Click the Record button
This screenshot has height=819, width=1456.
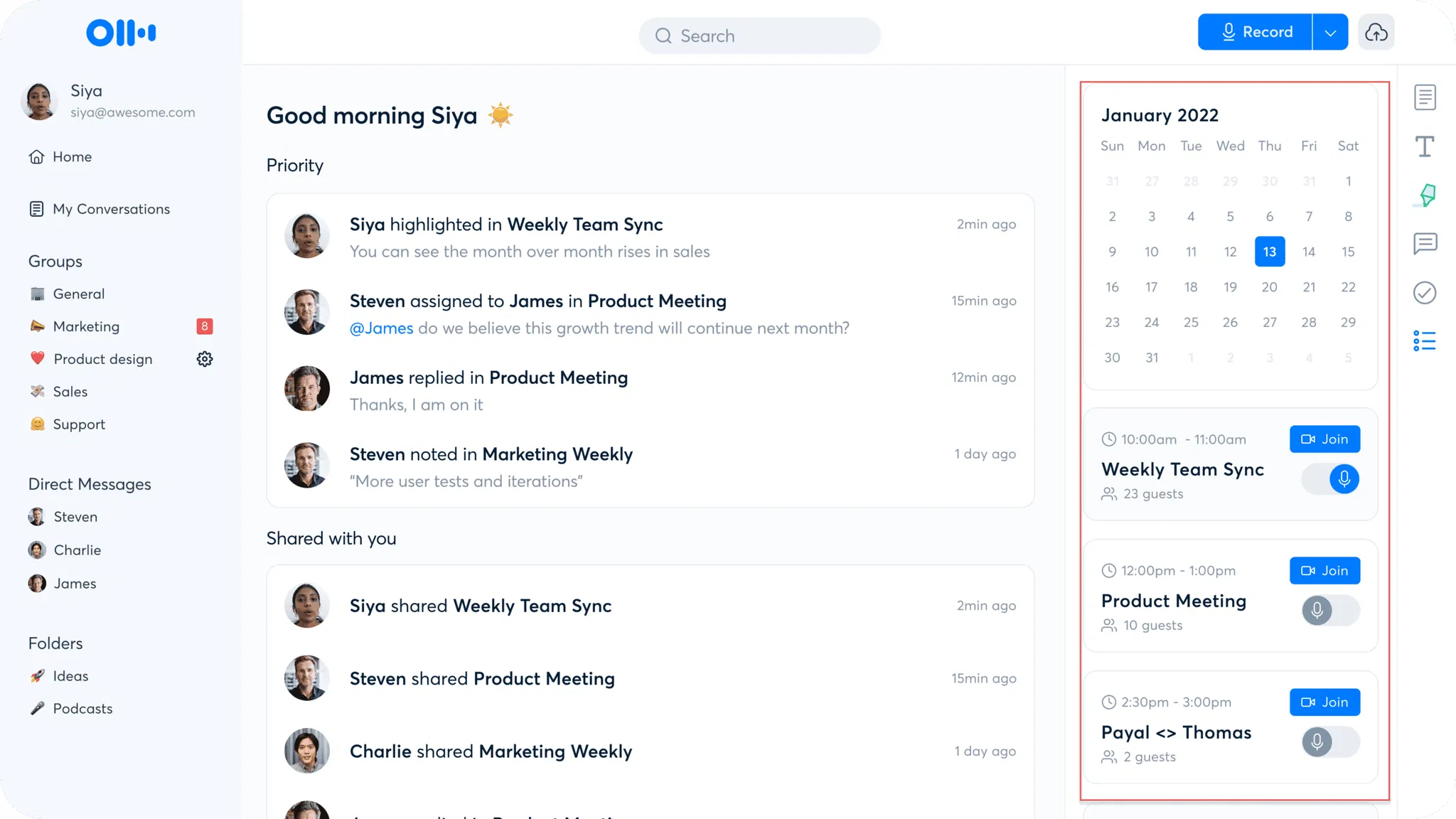tap(1256, 33)
